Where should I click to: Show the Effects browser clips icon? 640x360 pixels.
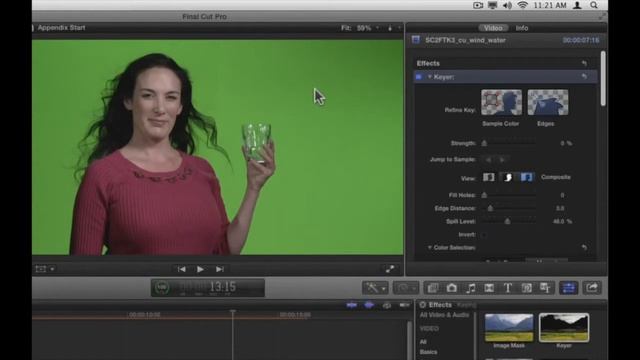pyautogui.click(x=433, y=288)
